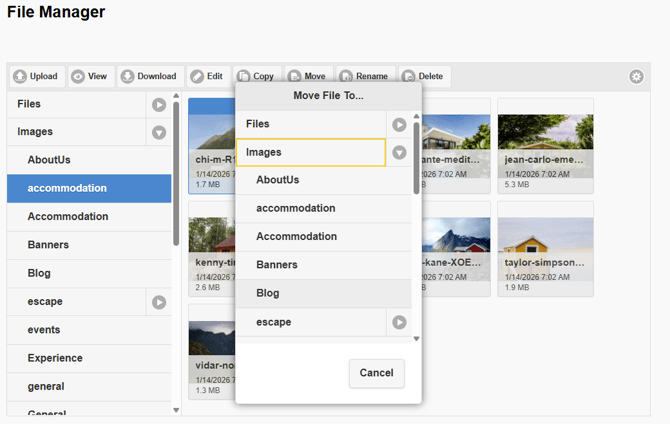Select Banners folder in left sidebar
670x424 pixels.
point(89,245)
